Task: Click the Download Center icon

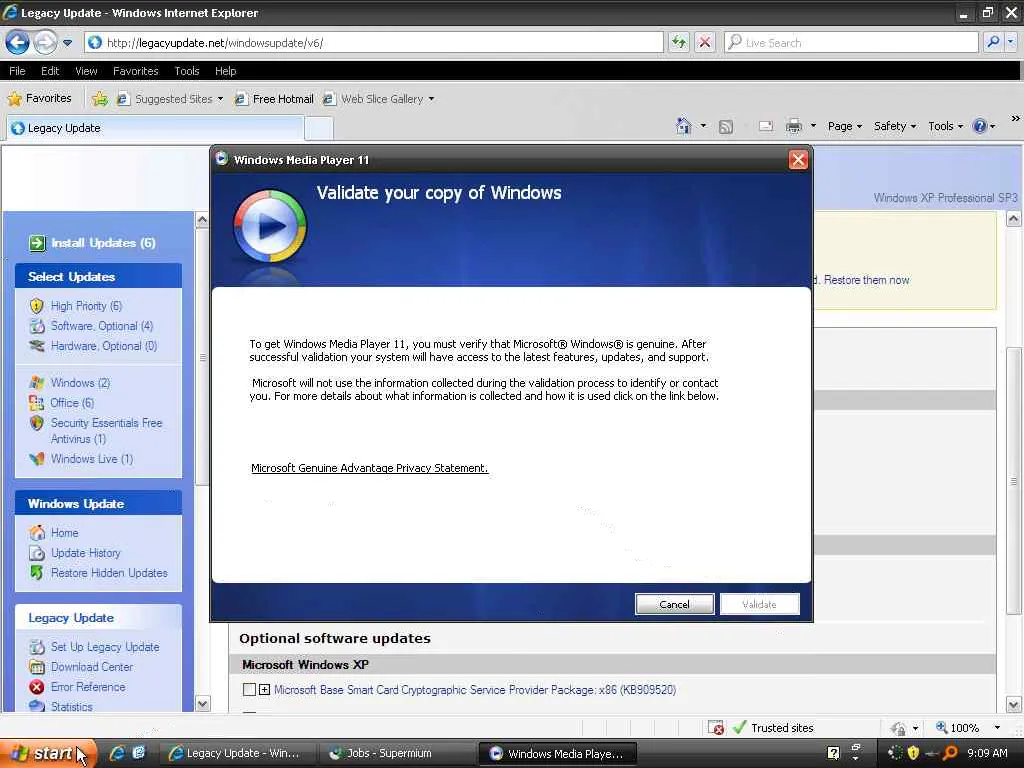Action: tap(37, 667)
